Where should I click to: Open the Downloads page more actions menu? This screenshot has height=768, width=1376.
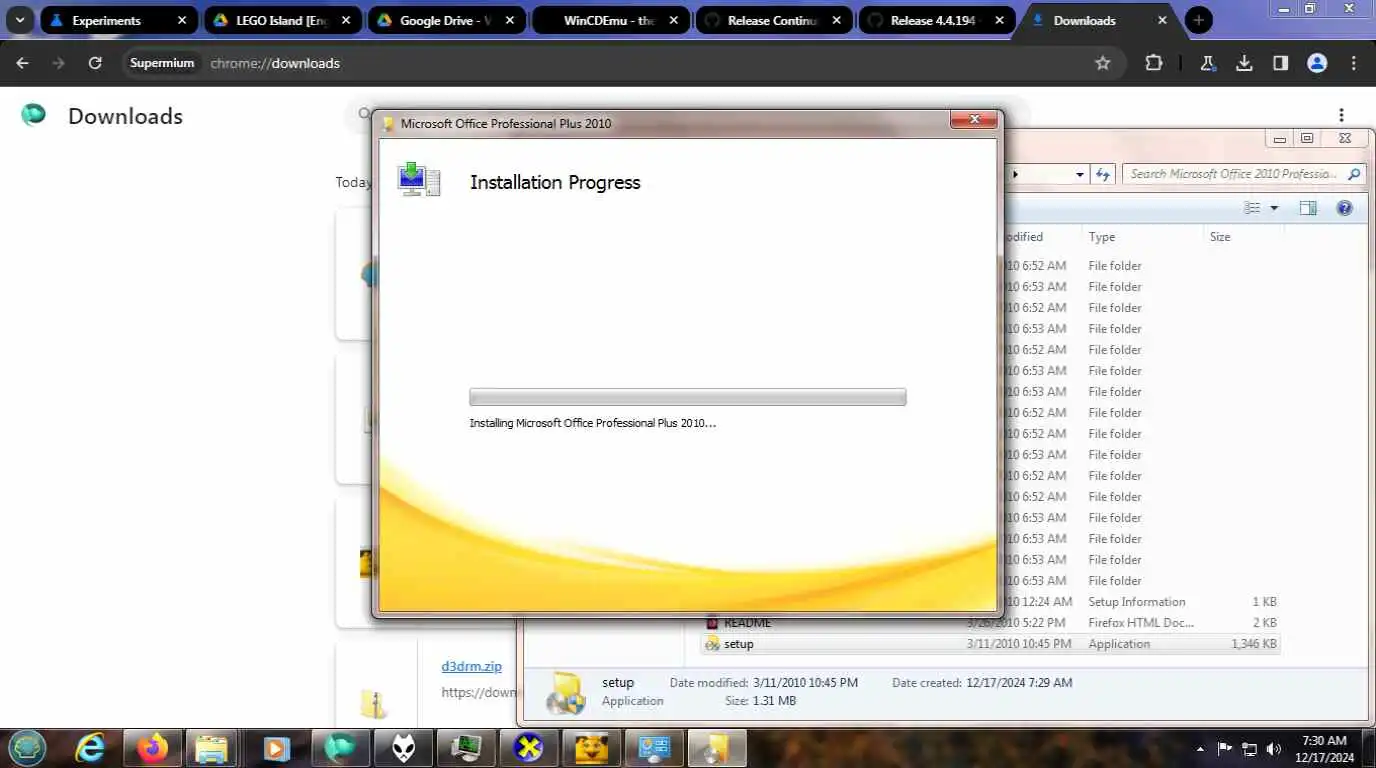[x=1341, y=115]
